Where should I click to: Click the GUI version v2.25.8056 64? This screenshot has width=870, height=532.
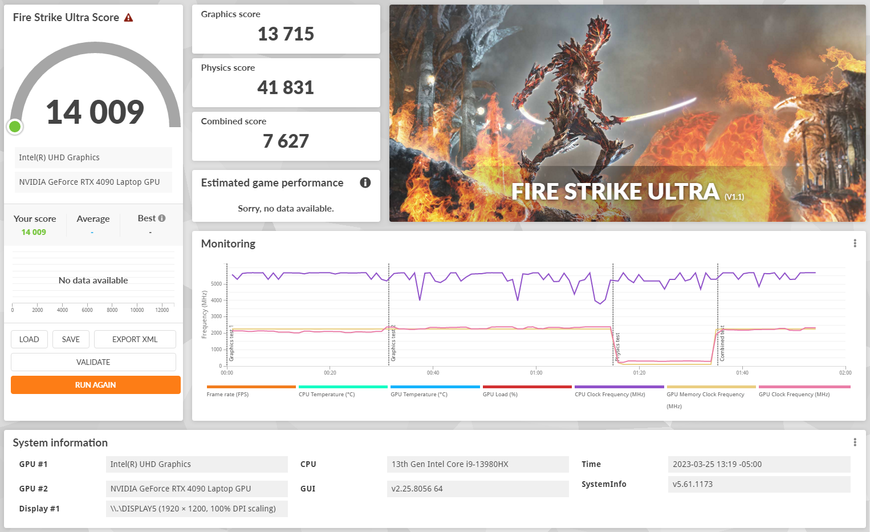(478, 489)
